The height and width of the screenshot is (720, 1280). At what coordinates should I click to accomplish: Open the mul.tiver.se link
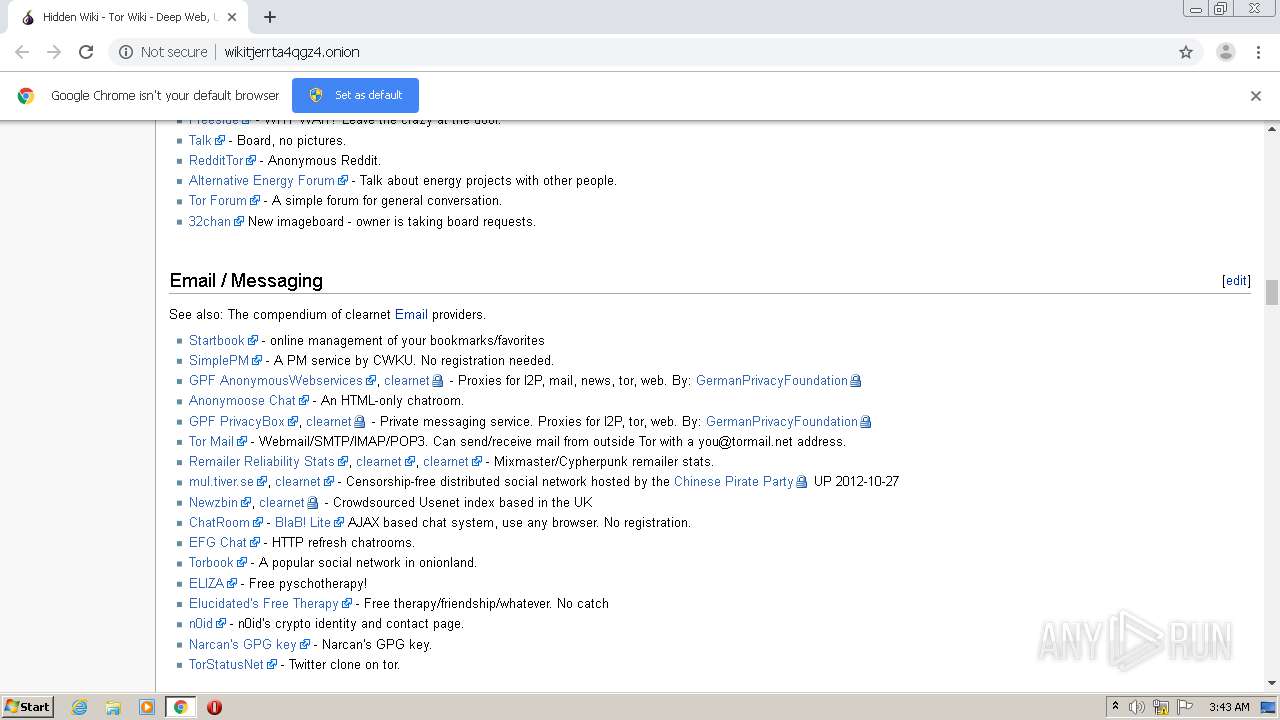pos(221,481)
